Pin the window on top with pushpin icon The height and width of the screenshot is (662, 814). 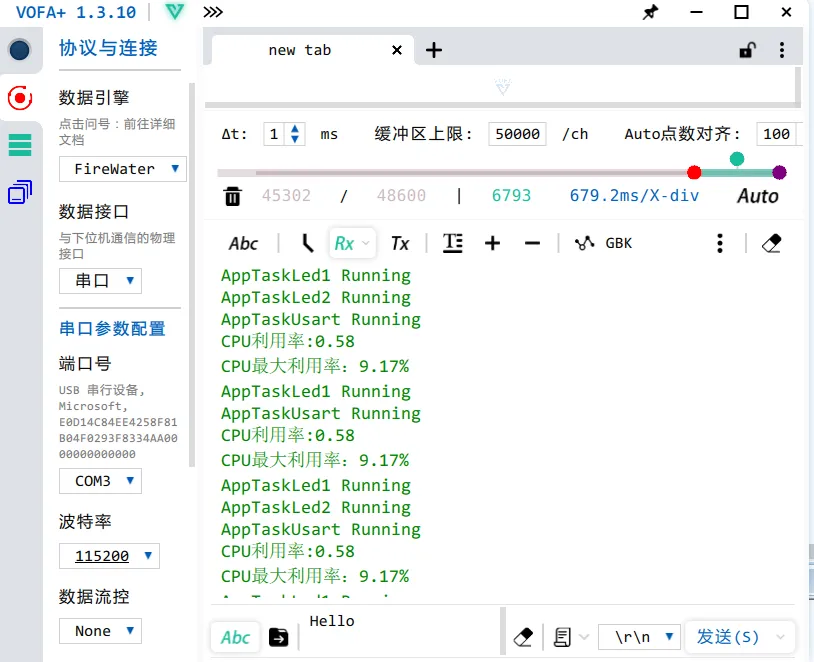click(x=649, y=13)
